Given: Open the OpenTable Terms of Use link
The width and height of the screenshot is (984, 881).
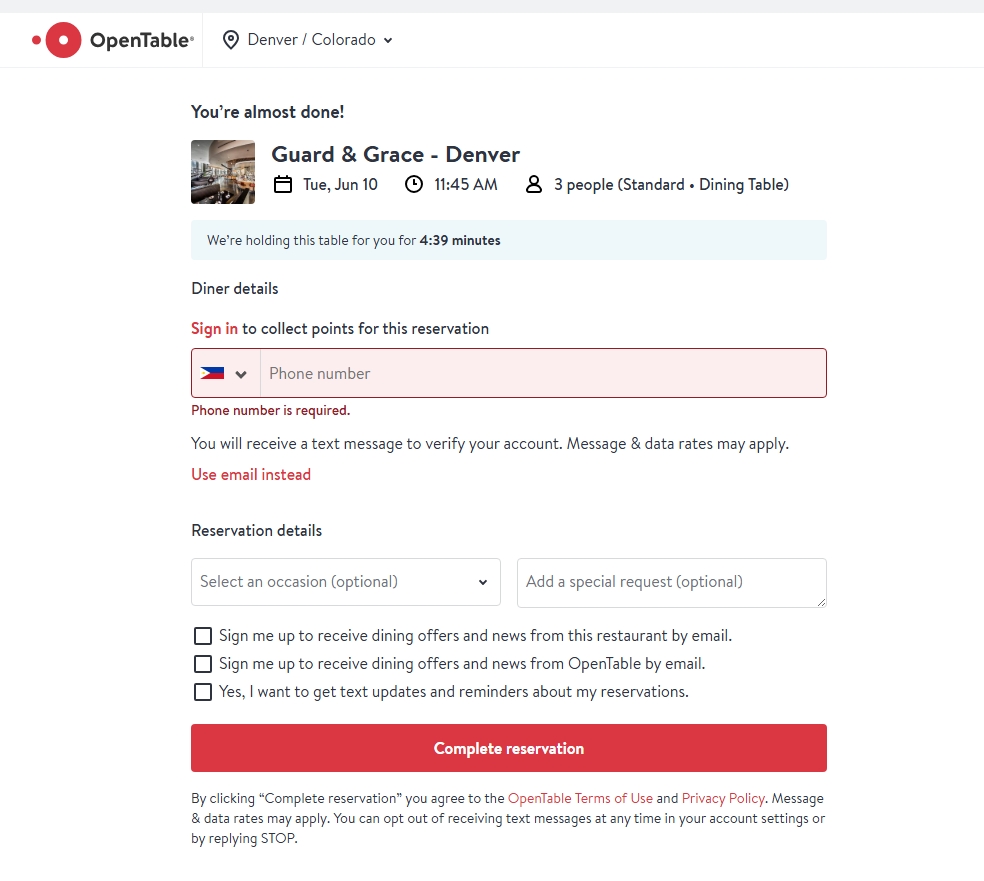Looking at the screenshot, I should 580,798.
